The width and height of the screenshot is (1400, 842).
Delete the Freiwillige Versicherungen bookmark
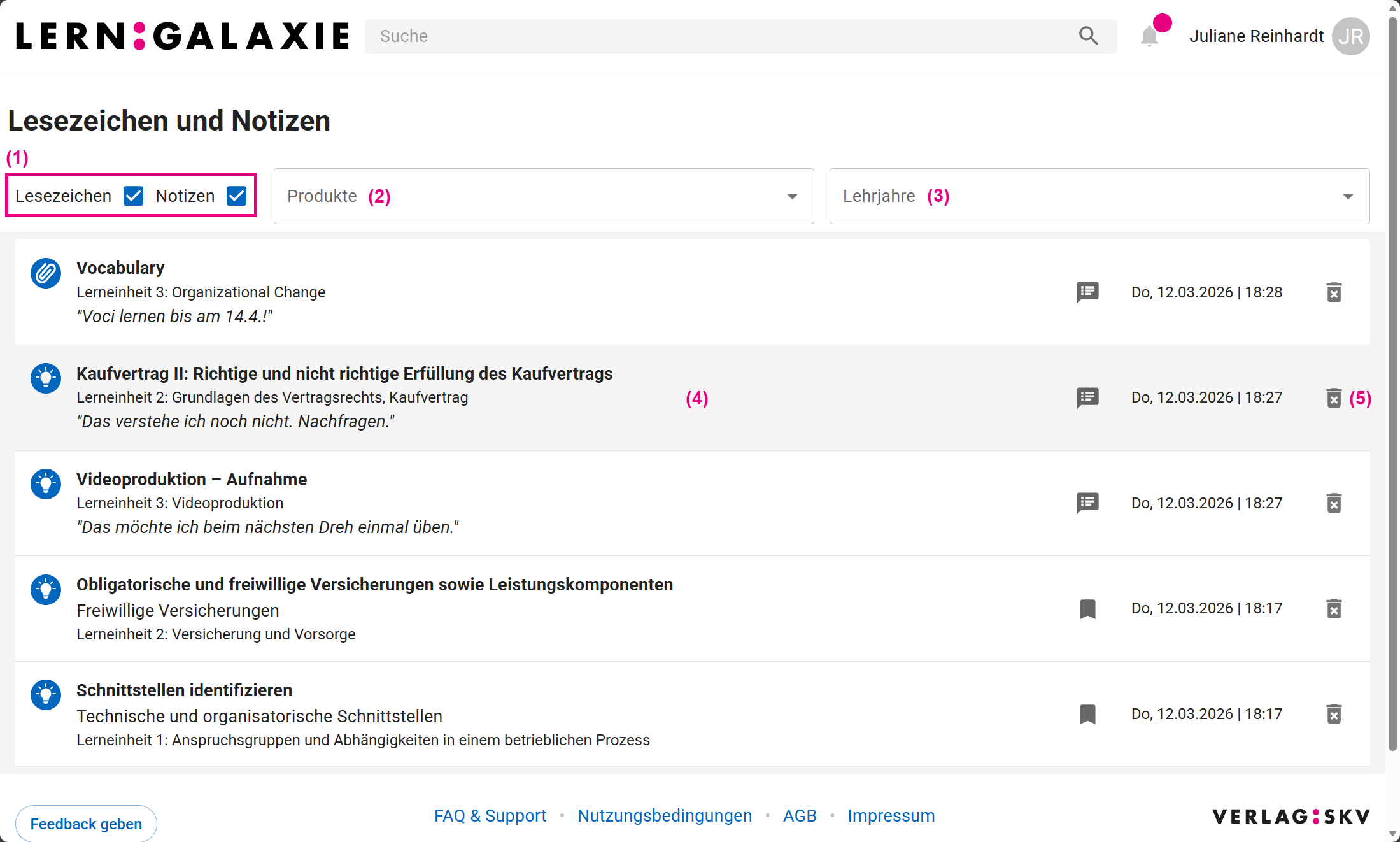click(1334, 609)
